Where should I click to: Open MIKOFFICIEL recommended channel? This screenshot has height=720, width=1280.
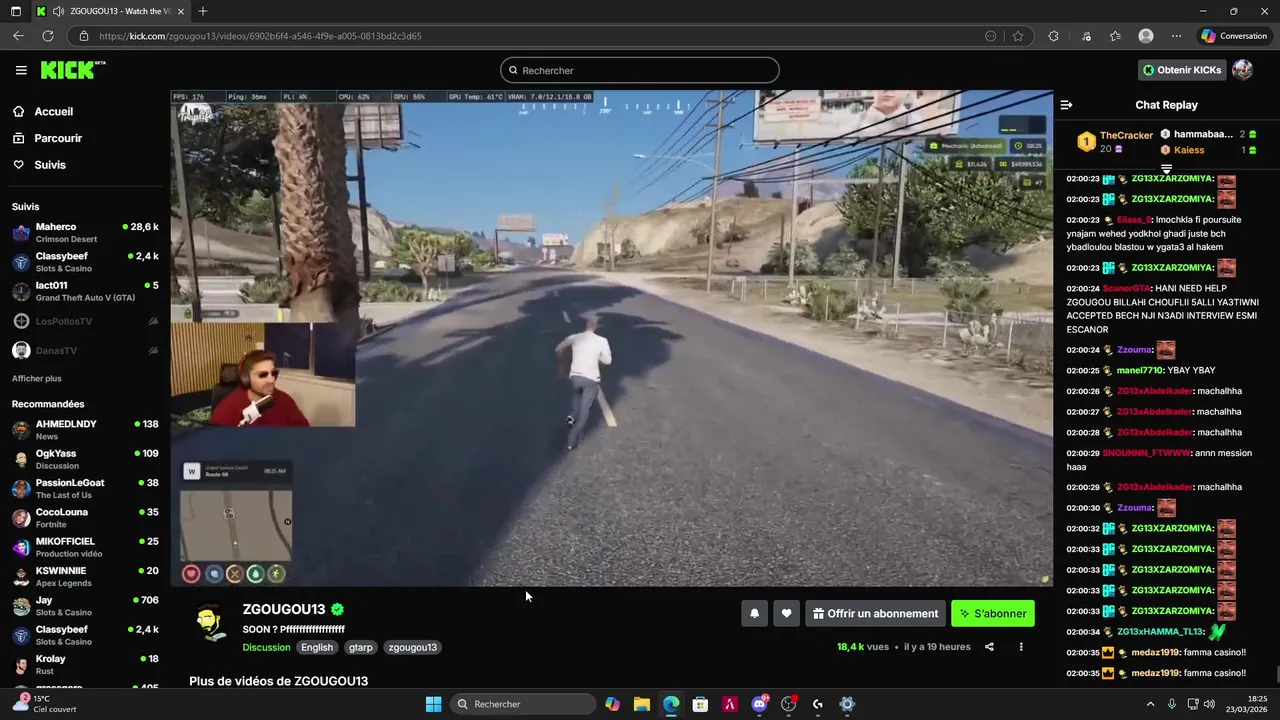pyautogui.click(x=85, y=547)
